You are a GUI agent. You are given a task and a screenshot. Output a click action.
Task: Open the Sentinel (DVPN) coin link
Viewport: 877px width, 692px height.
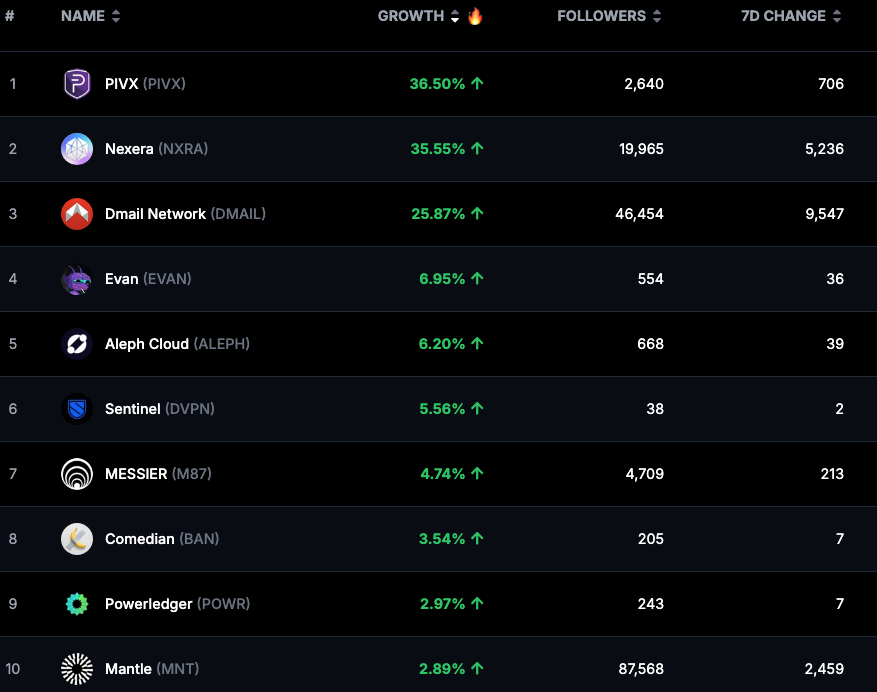click(x=160, y=409)
